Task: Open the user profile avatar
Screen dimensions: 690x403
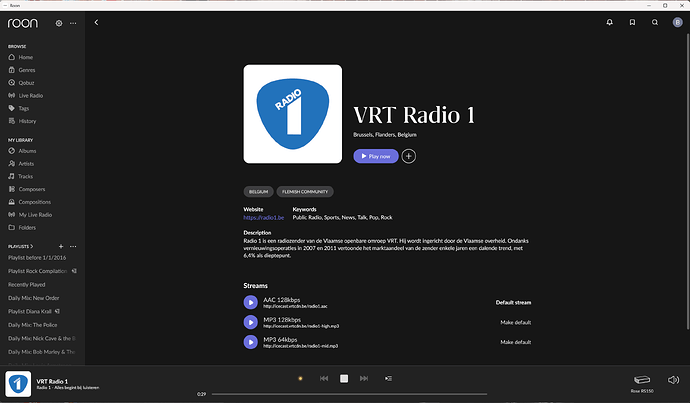Action: point(678,22)
